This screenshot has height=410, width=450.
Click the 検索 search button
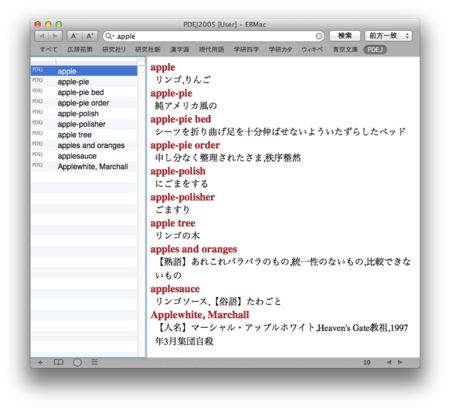(x=345, y=36)
